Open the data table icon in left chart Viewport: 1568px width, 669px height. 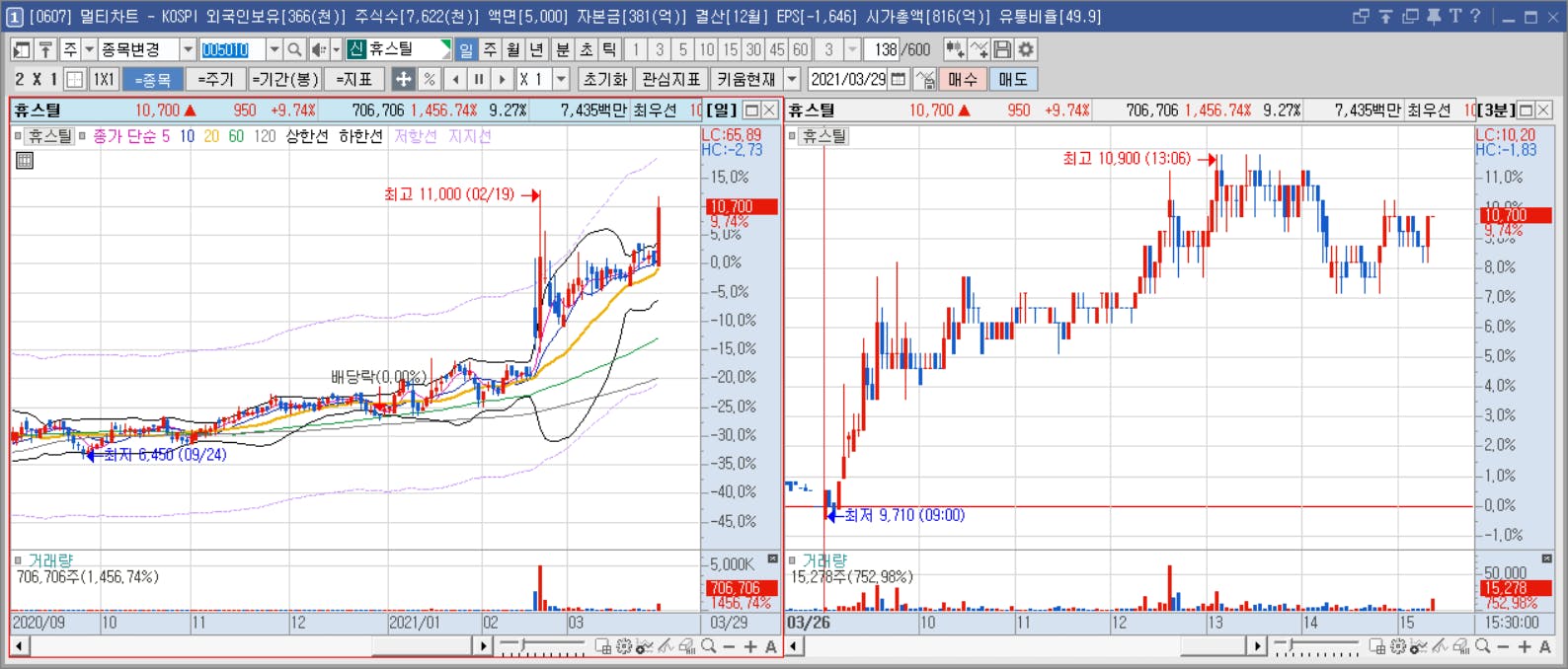25,160
